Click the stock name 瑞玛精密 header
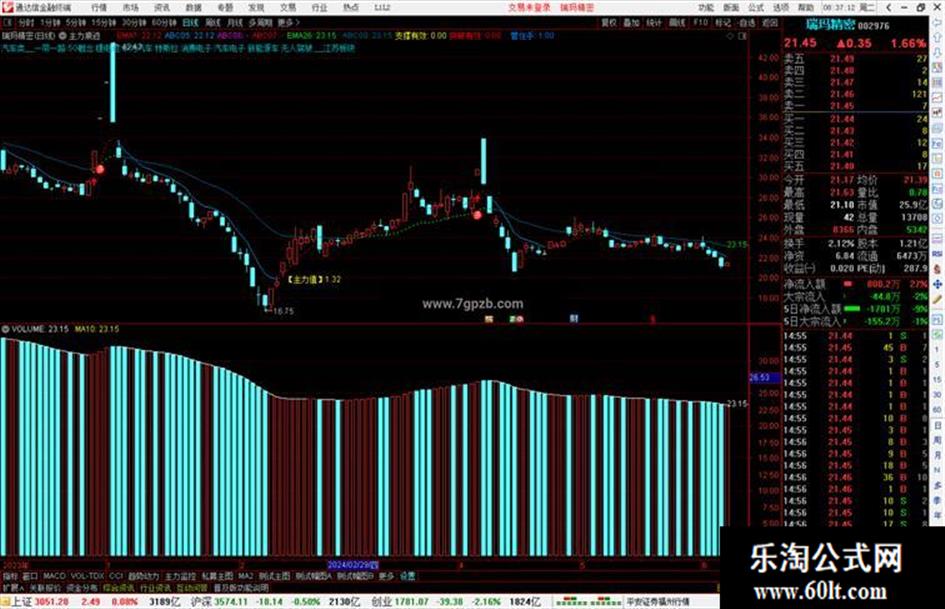The image size is (945, 609). pos(830,25)
